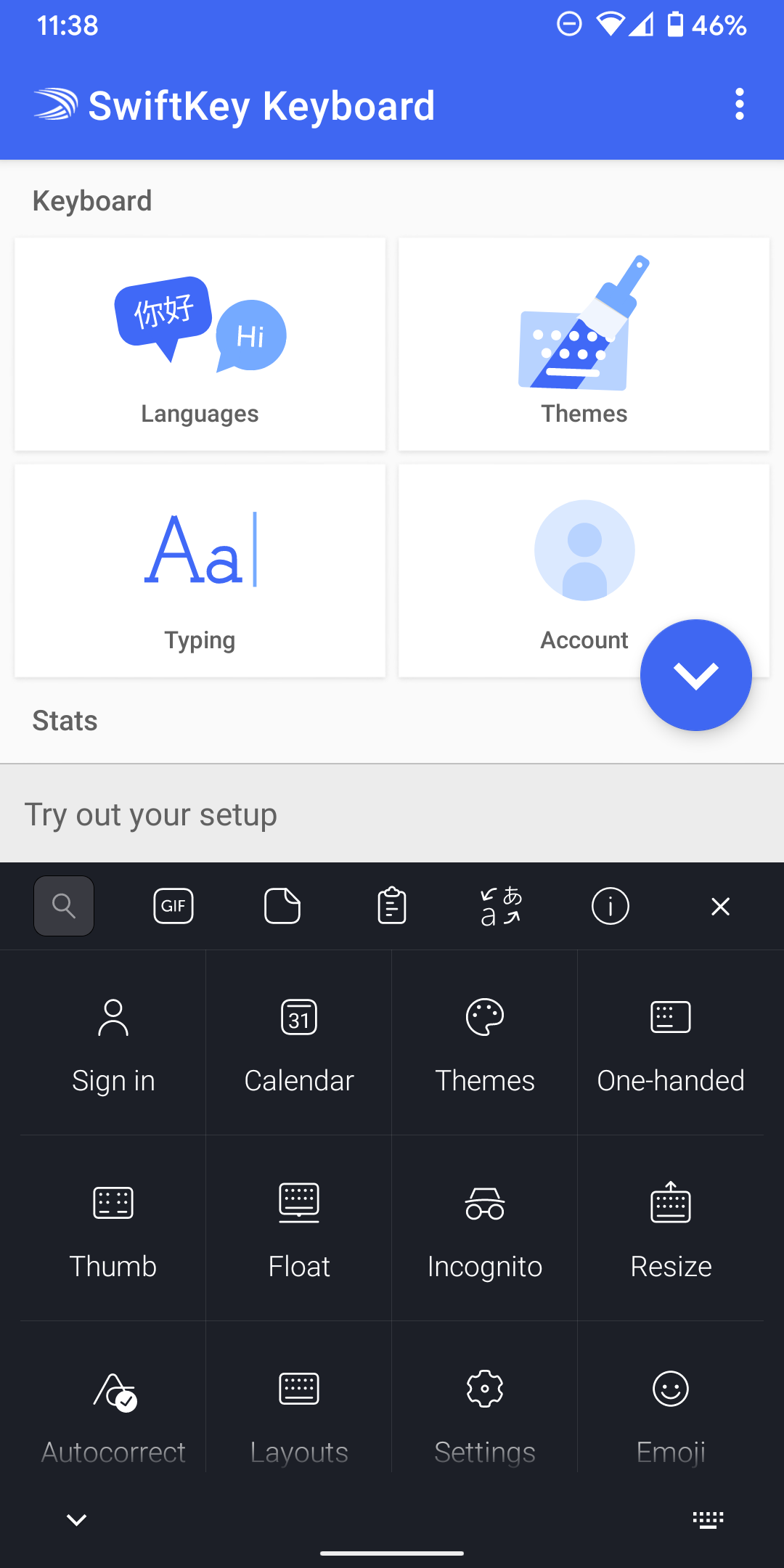Viewport: 784px width, 1568px height.
Task: Open the three-dot overflow menu
Action: pyautogui.click(x=739, y=105)
